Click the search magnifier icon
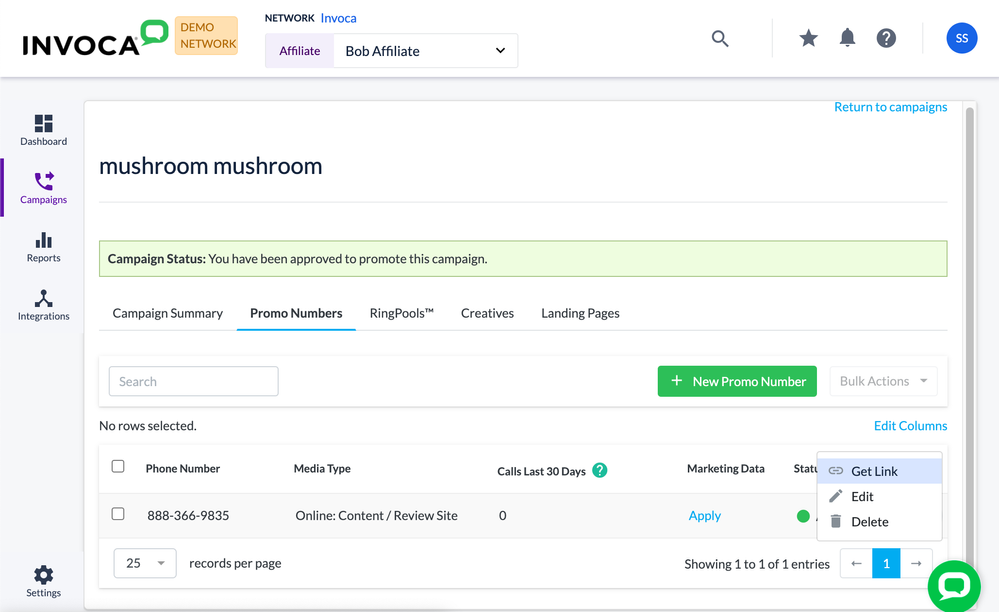The width and height of the screenshot is (999, 612). tap(720, 39)
